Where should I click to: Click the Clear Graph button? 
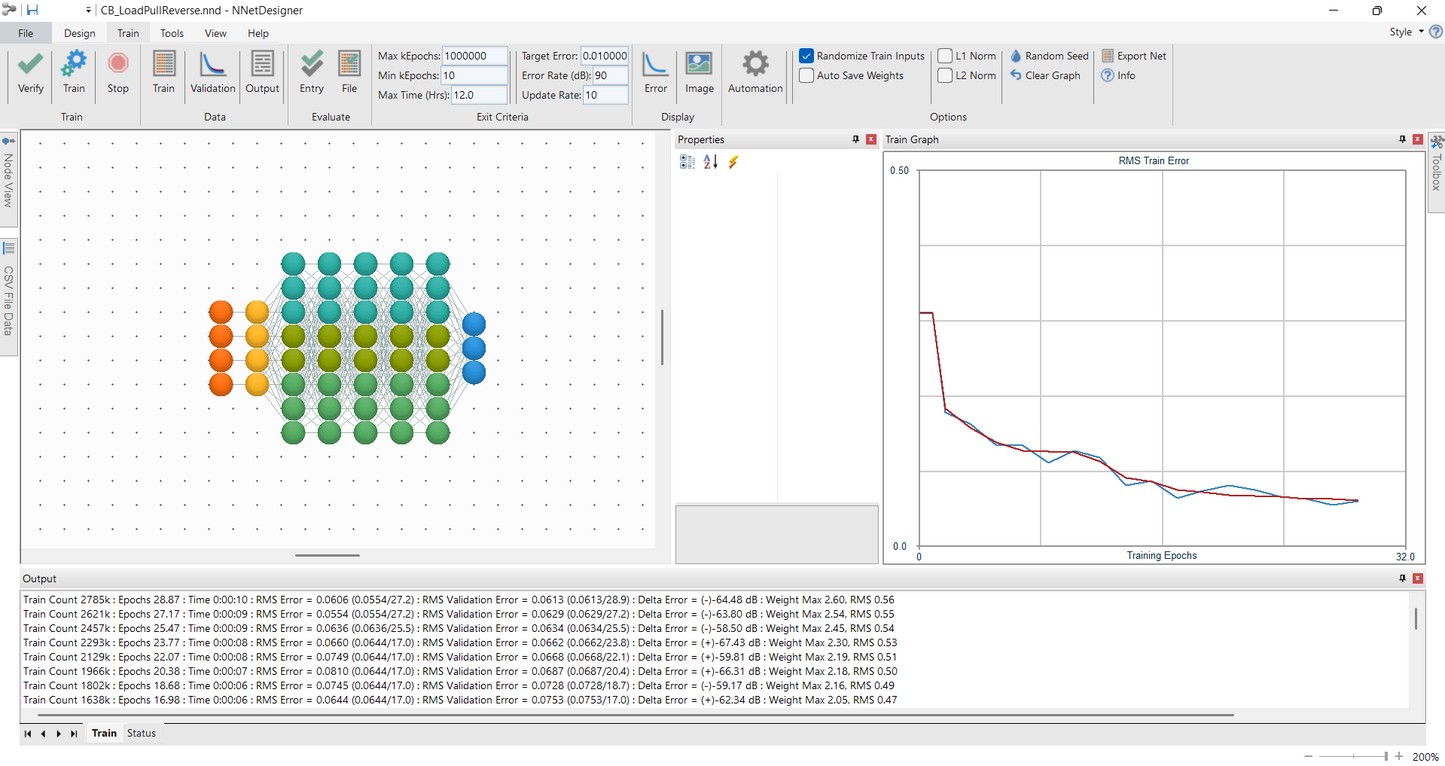pos(1046,76)
